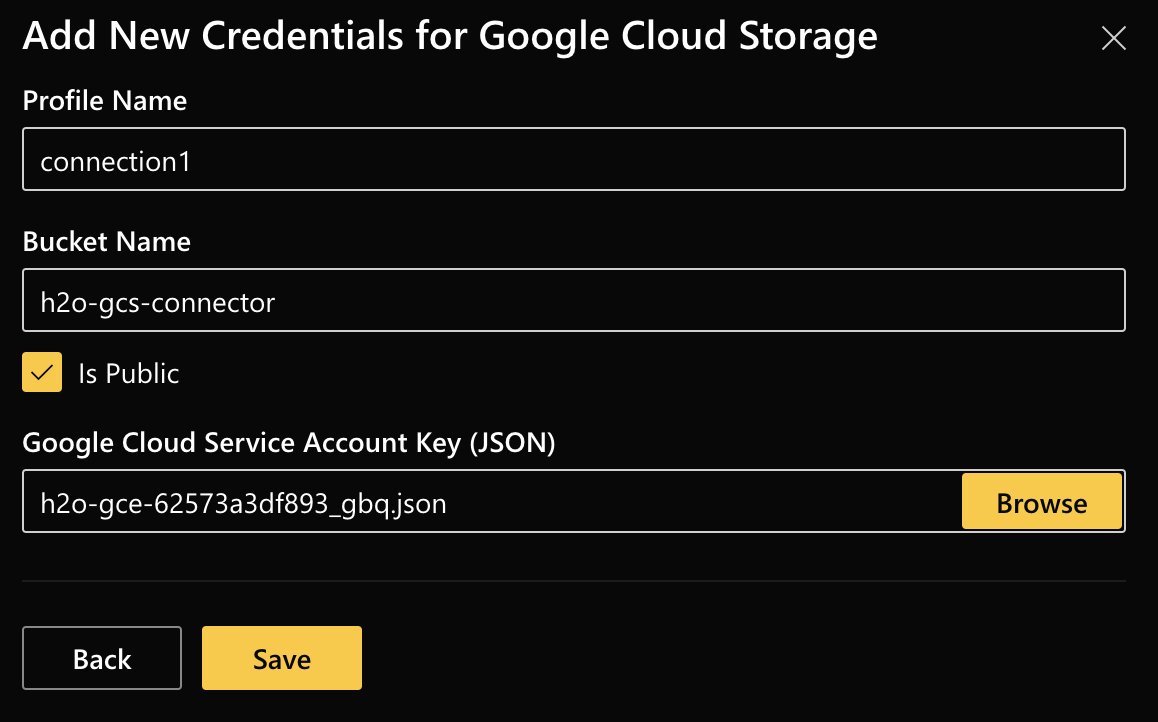1158x722 pixels.
Task: Click inside the Profile Name field
Action: (x=574, y=158)
